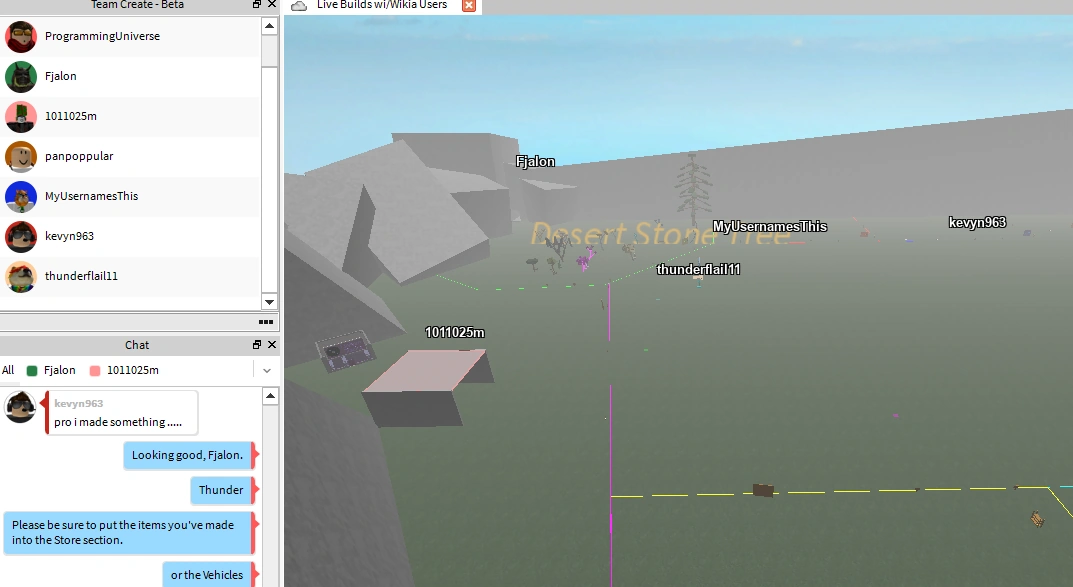Click the cloud icon on the place tab
This screenshot has width=1073, height=587.
point(299,6)
